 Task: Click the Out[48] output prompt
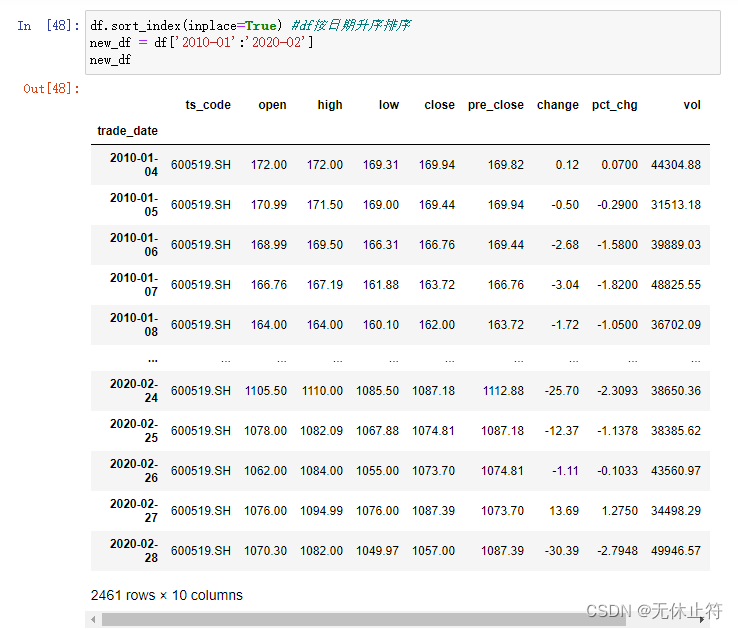pos(51,89)
